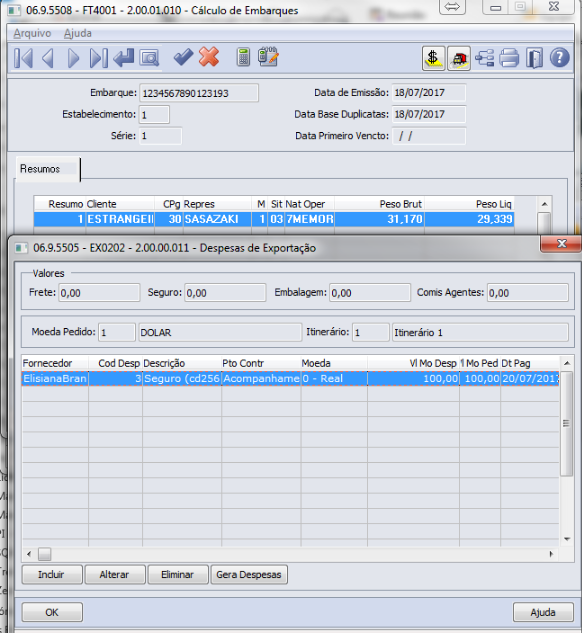
Task: Open the blue question mark help icon
Action: 559,58
